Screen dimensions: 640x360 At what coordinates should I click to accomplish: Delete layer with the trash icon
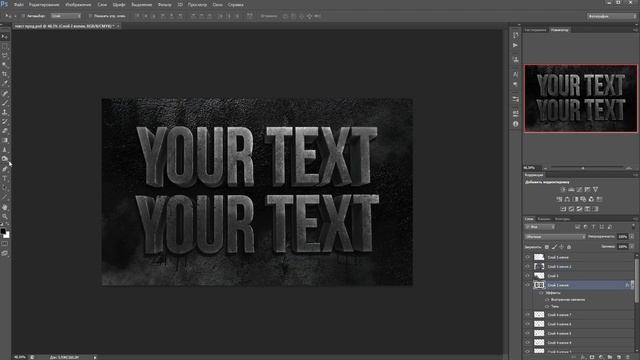click(628, 357)
